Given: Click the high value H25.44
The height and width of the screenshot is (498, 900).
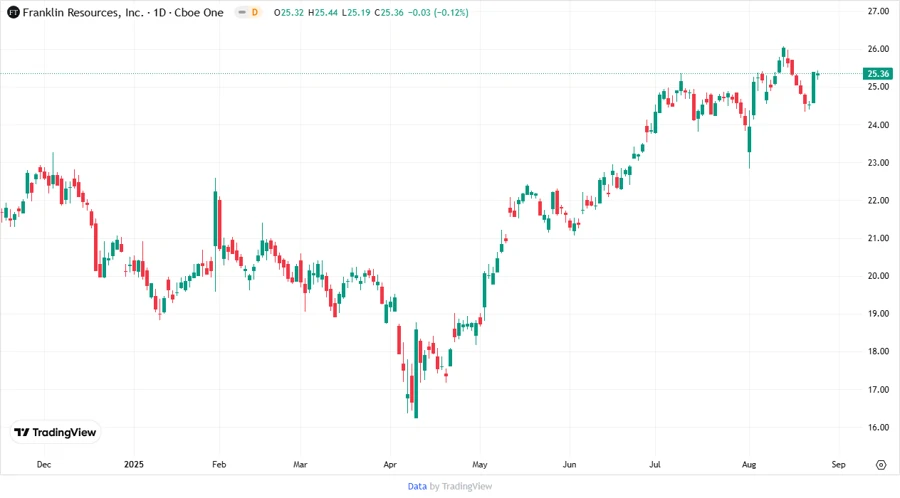Looking at the screenshot, I should point(323,13).
